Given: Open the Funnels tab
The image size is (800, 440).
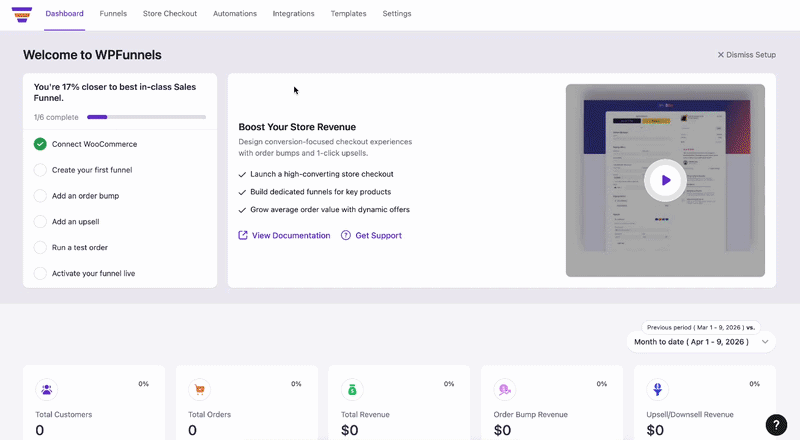Looking at the screenshot, I should tap(113, 14).
